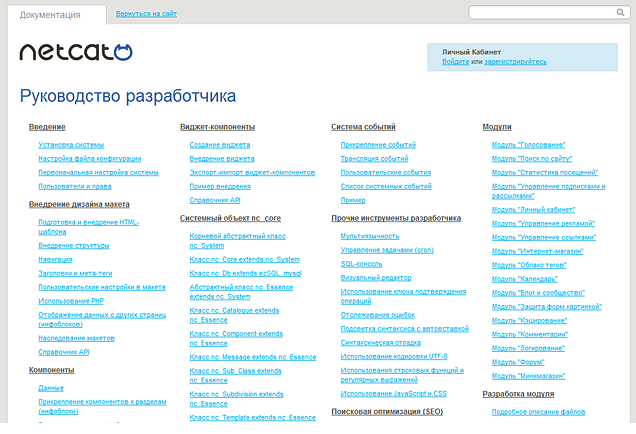Go to Визуальный редактор page
This screenshot has width=636, height=434.
click(376, 278)
